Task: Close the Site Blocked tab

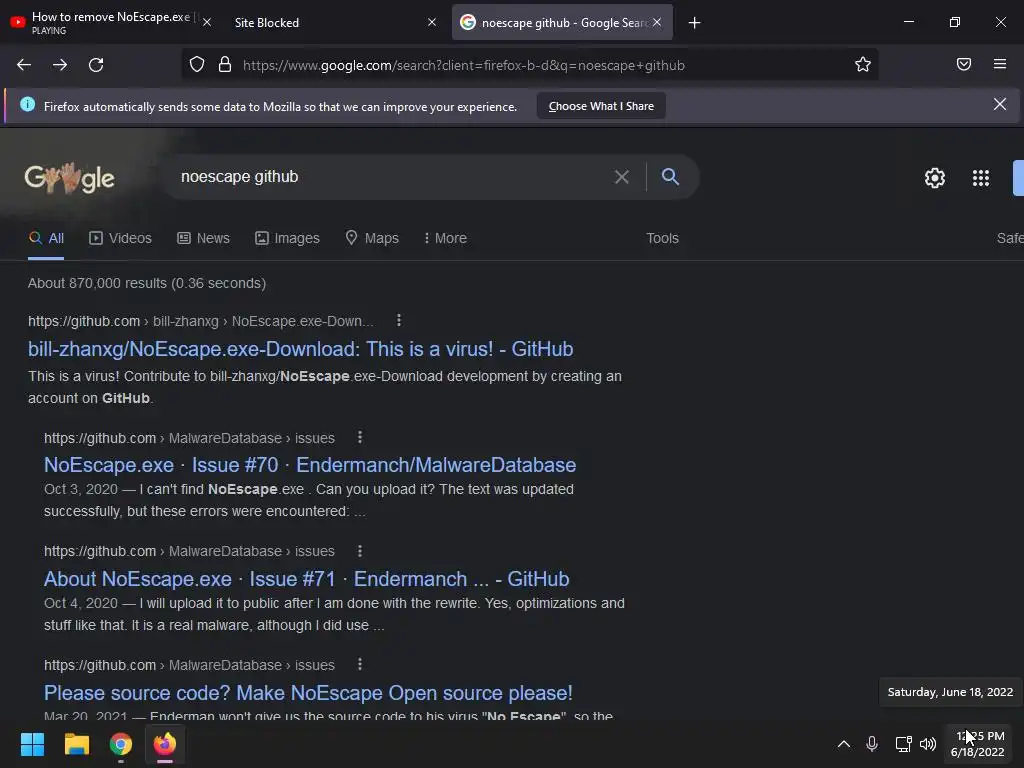Action: [432, 22]
